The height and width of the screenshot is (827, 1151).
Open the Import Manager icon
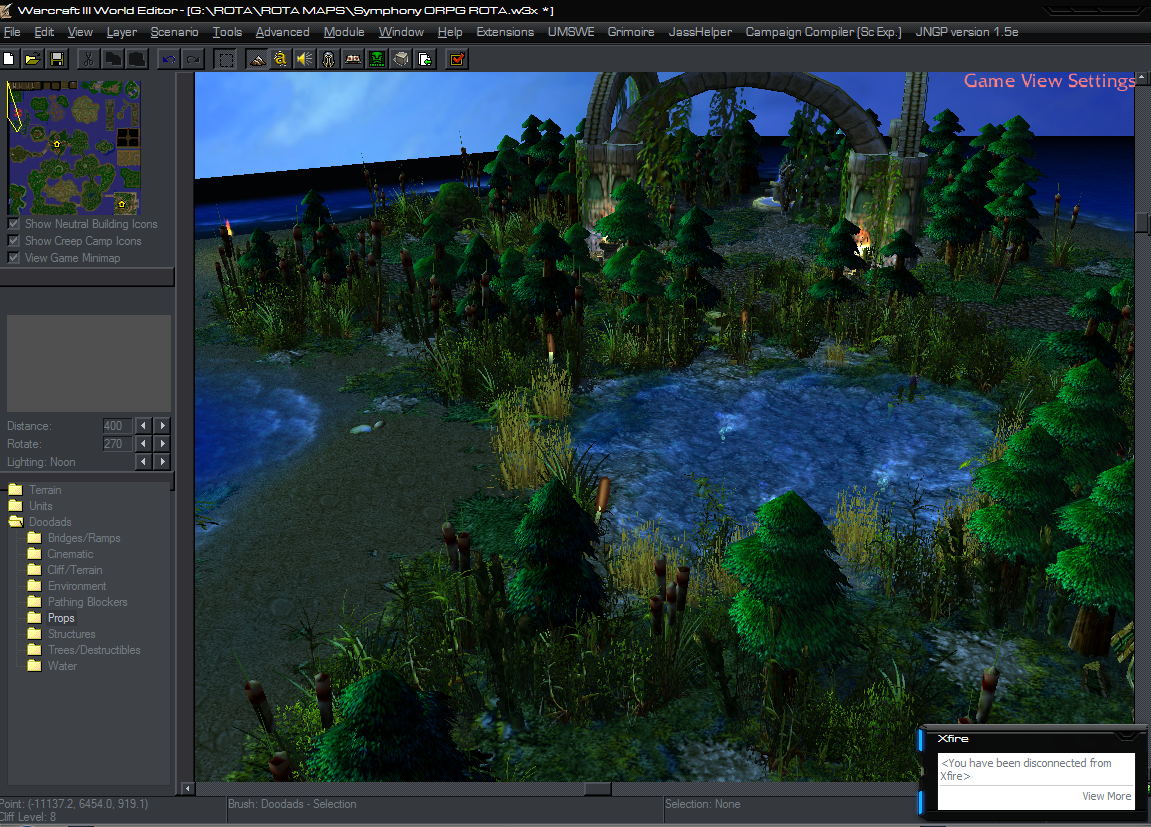click(425, 59)
